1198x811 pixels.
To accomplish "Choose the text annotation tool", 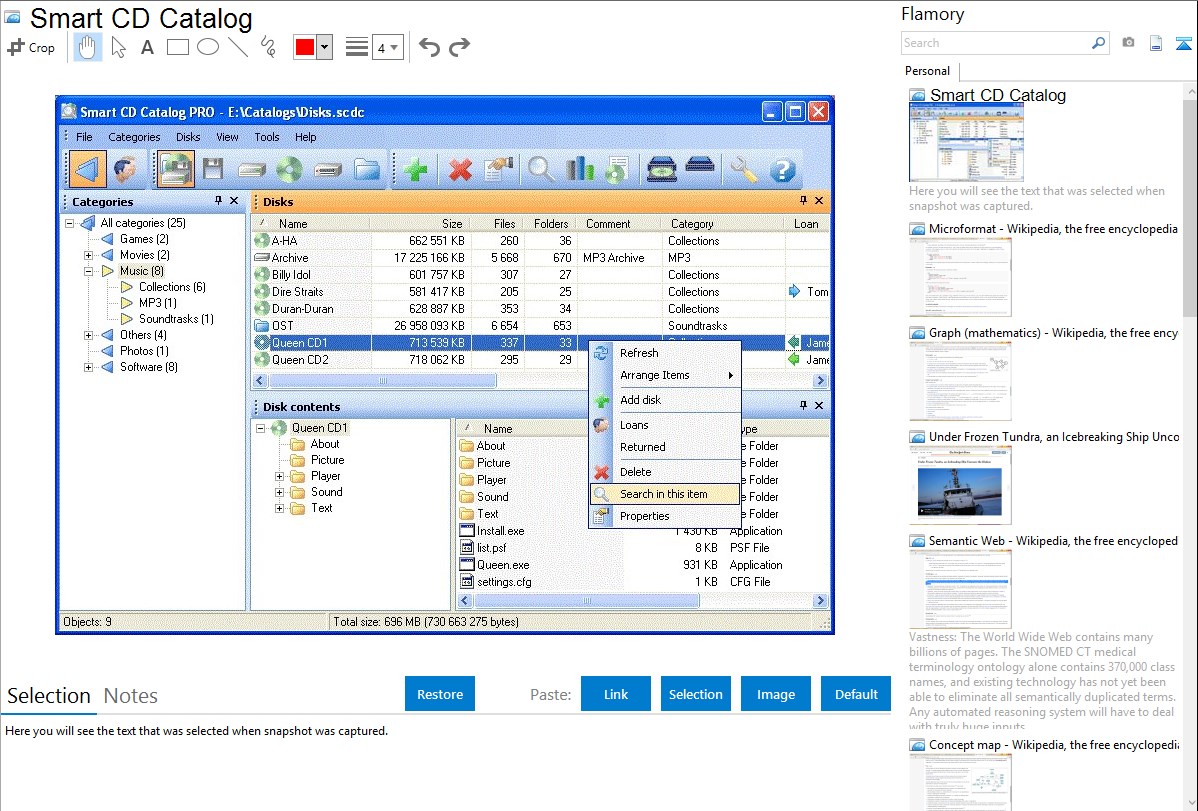I will pos(147,47).
